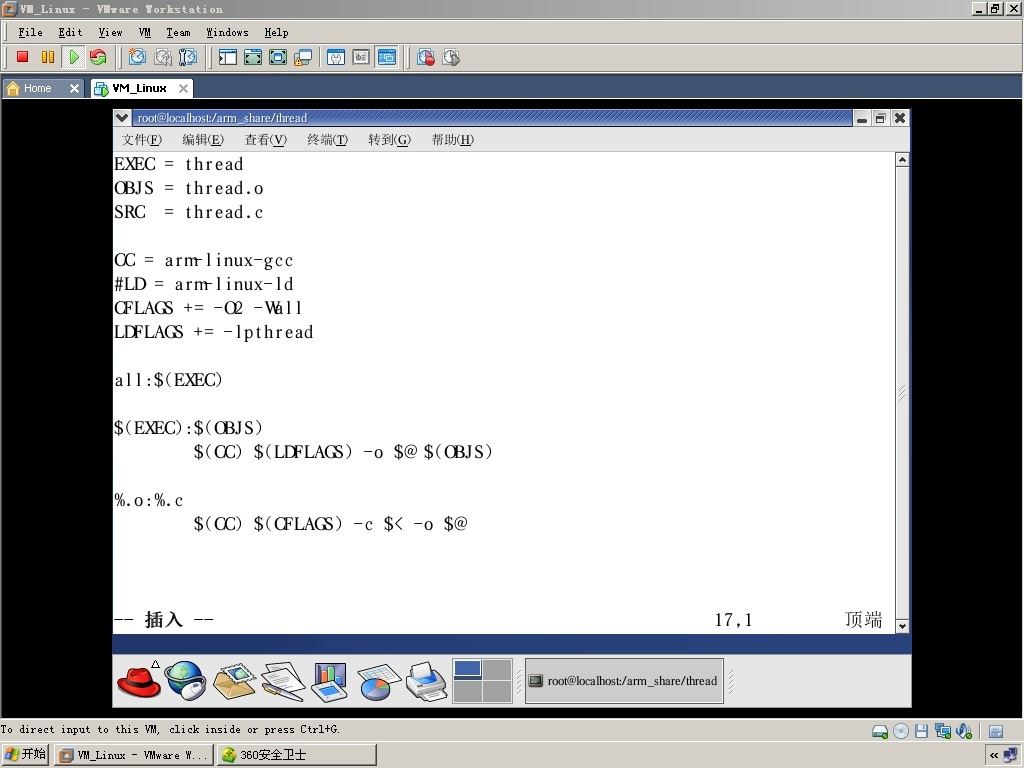Viewport: 1024px width, 768px height.
Task: Launch the presentation chart icon
Action: (330, 682)
